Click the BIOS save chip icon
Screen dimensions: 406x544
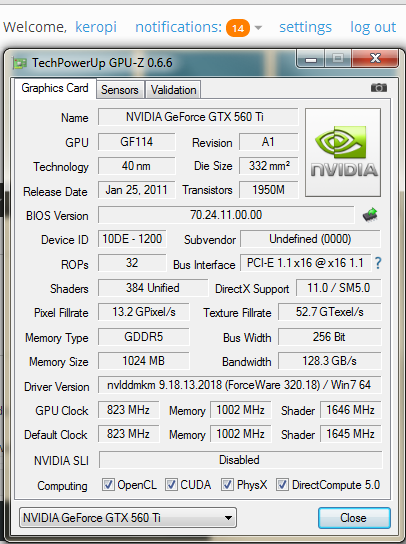point(370,215)
